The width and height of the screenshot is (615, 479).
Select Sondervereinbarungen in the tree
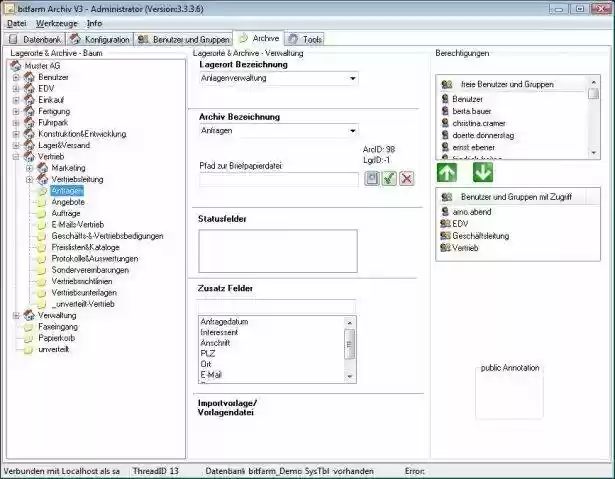coord(90,270)
